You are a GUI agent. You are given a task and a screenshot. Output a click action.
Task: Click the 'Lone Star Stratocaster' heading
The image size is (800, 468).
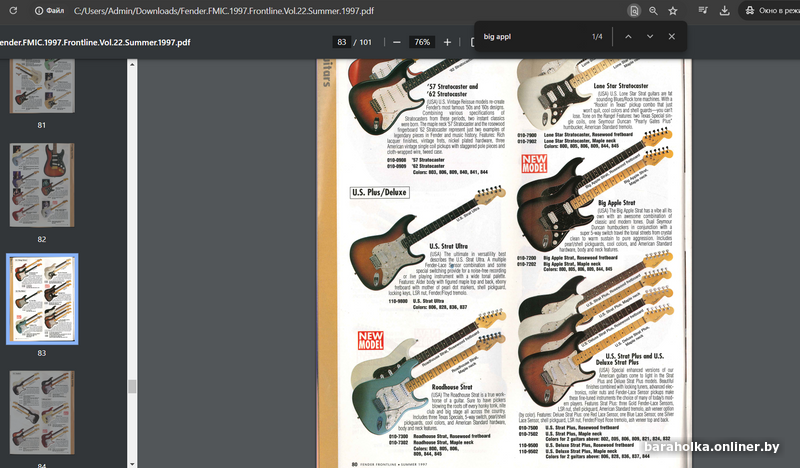621,86
